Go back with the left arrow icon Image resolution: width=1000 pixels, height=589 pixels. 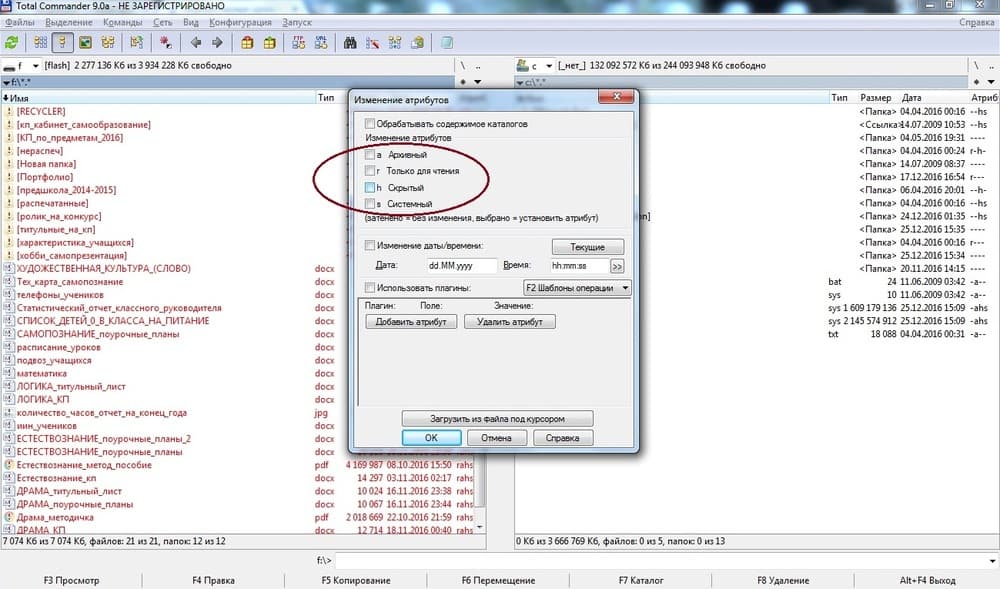[195, 43]
